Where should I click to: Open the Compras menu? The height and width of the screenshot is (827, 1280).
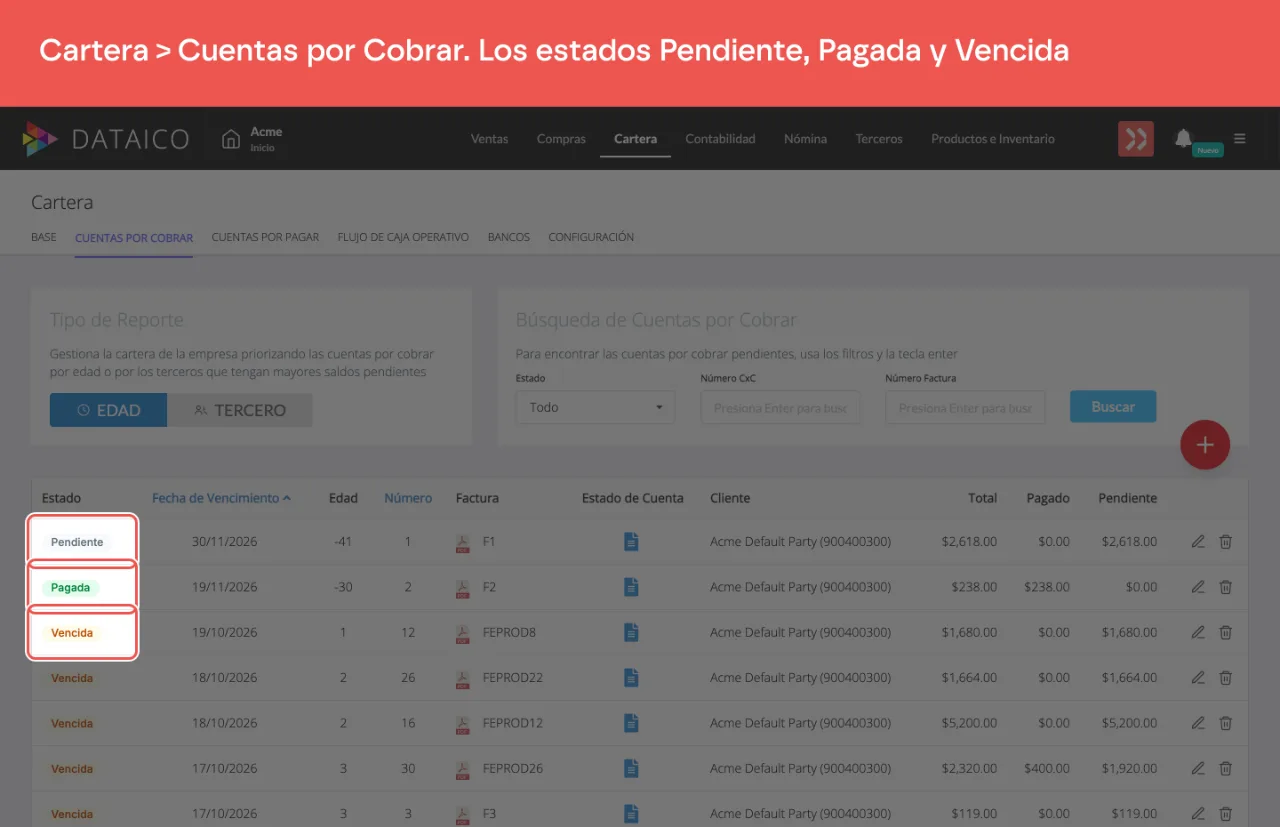click(x=561, y=139)
